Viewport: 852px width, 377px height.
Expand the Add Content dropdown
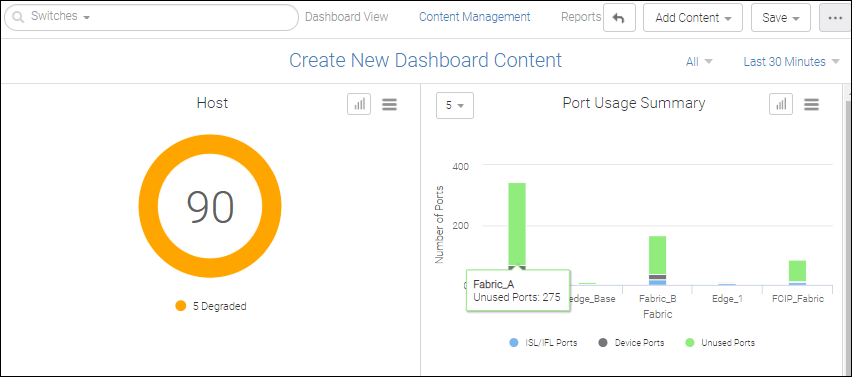coord(693,18)
